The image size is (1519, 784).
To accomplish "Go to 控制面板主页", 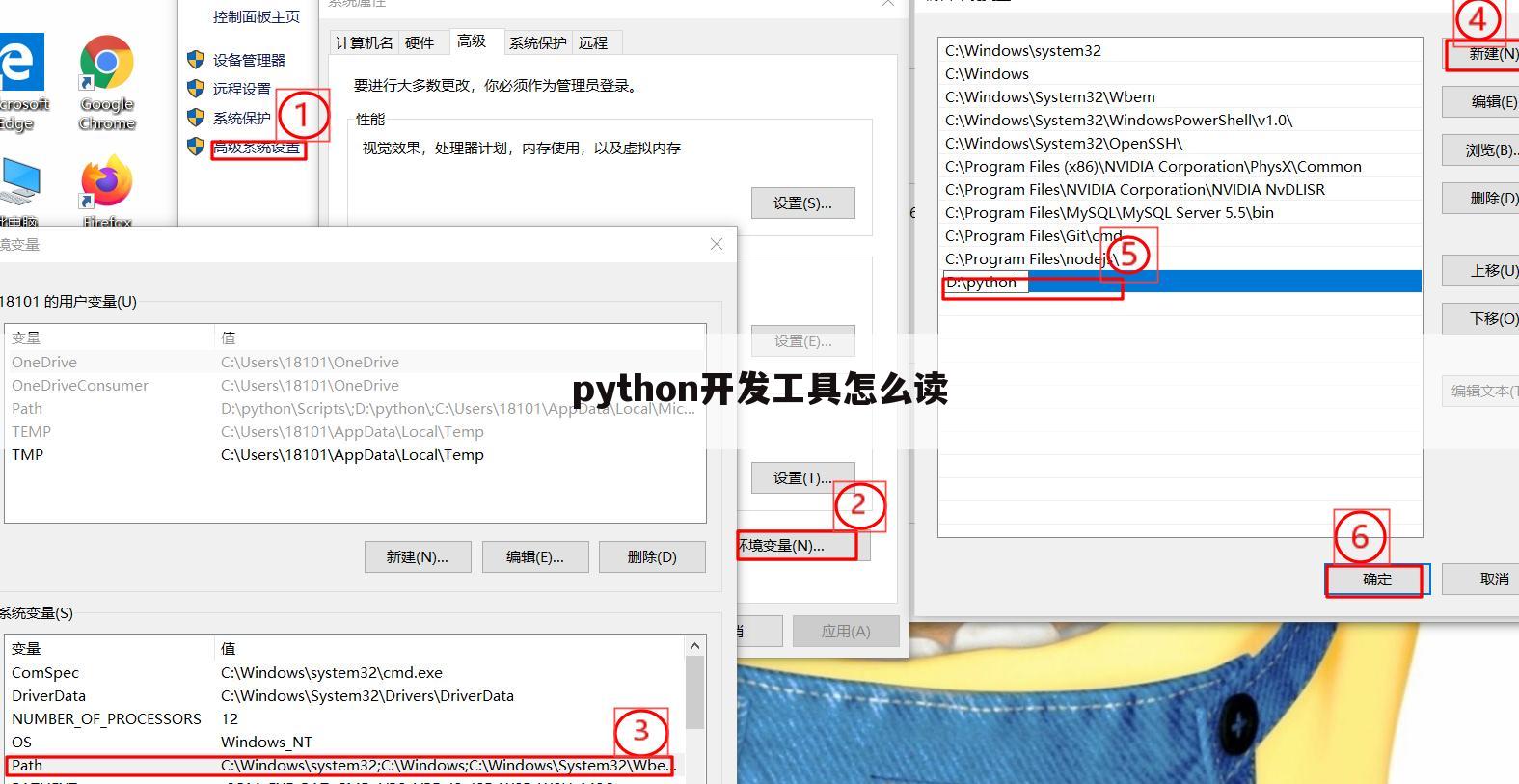I will (x=257, y=16).
